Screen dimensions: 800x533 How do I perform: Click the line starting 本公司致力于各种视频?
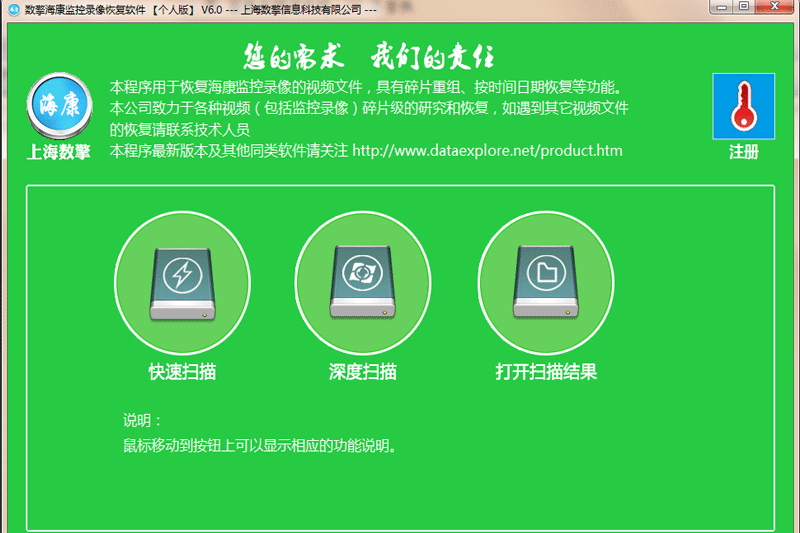pyautogui.click(x=369, y=108)
